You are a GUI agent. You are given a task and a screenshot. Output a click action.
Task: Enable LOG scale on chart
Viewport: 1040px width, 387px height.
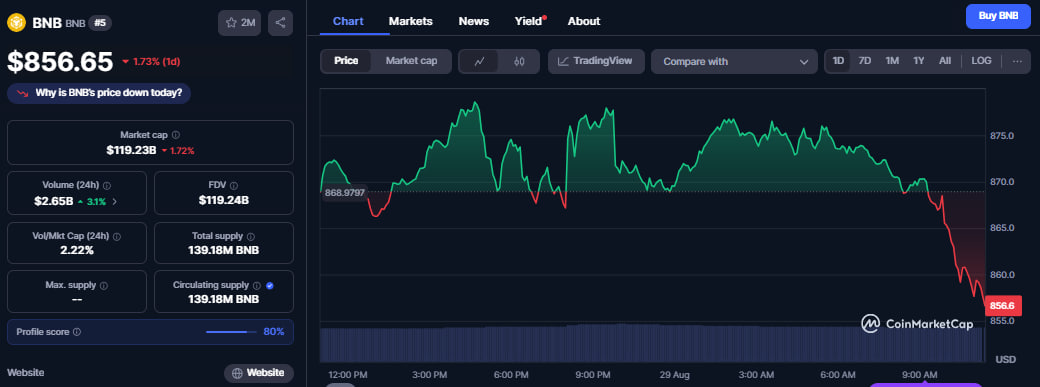pos(981,61)
